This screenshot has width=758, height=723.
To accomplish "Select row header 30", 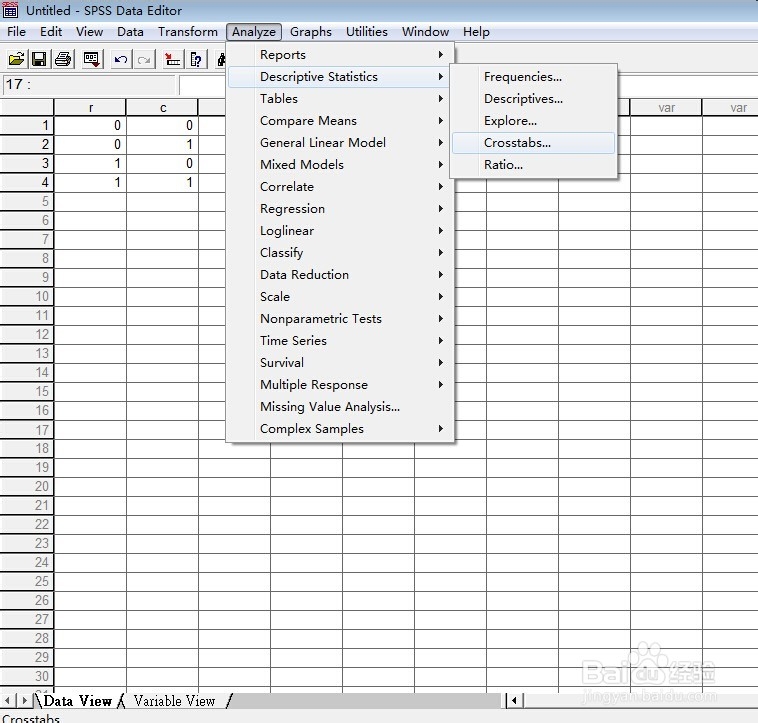I will [x=27, y=677].
